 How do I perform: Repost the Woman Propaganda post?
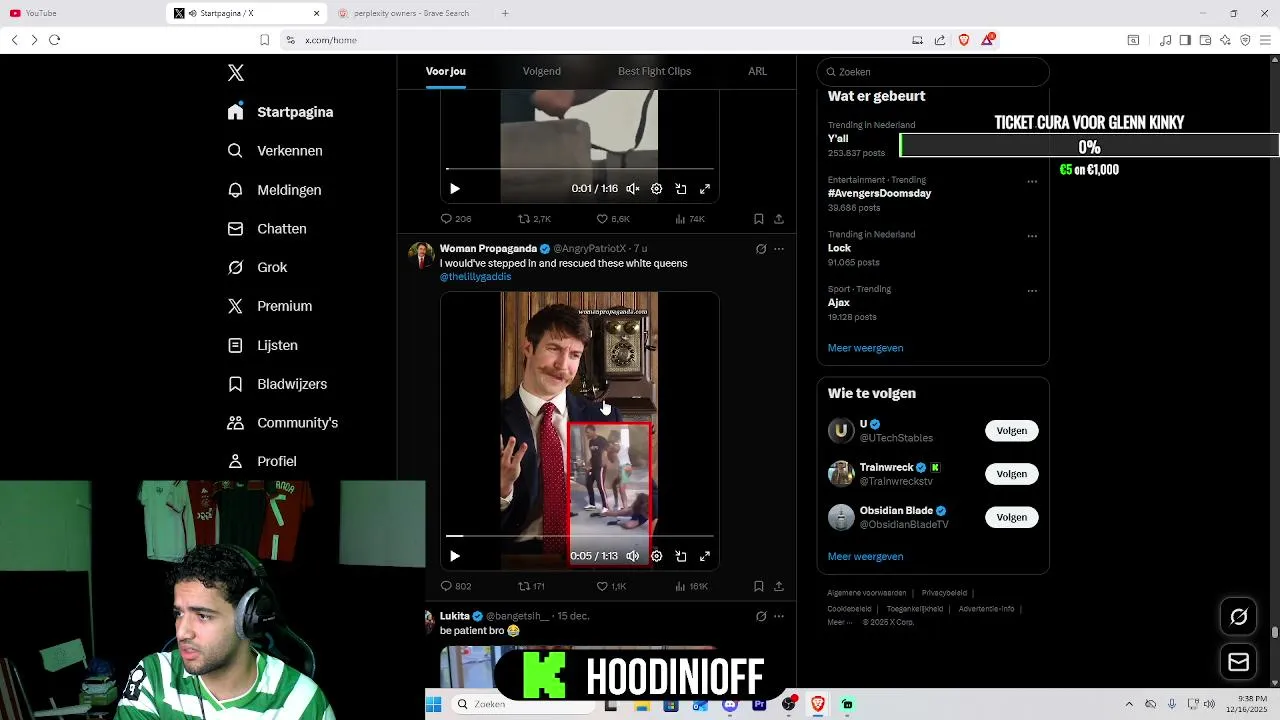(531, 586)
